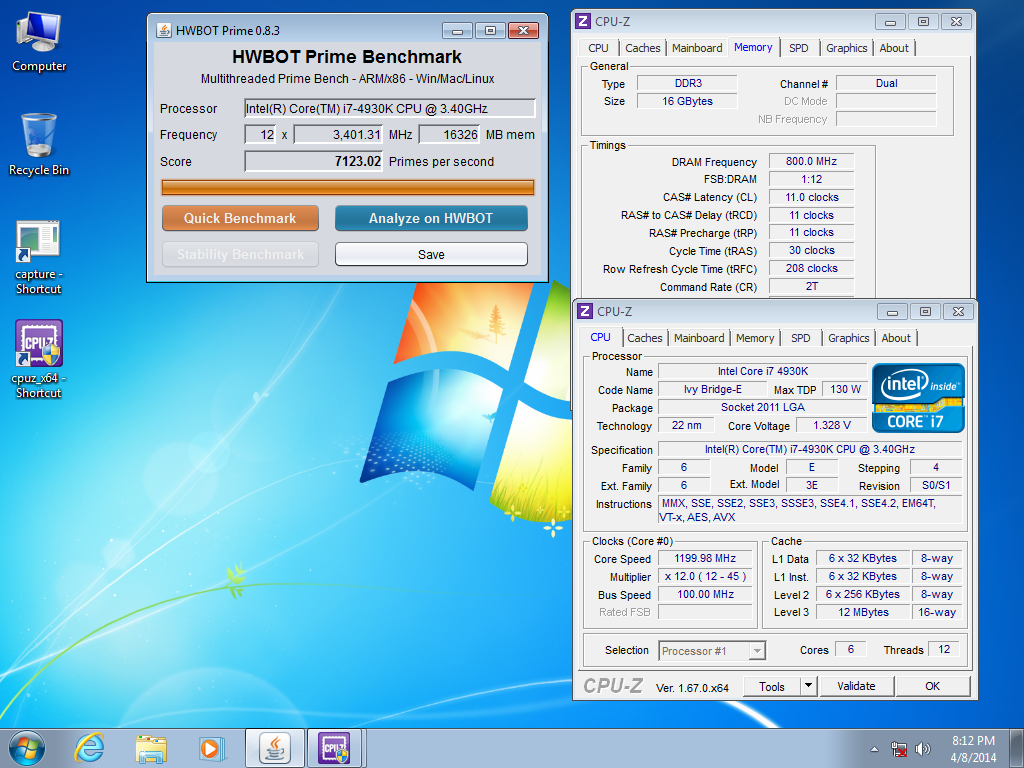
Task: Click the orange benchmark progress bar
Action: (348, 187)
